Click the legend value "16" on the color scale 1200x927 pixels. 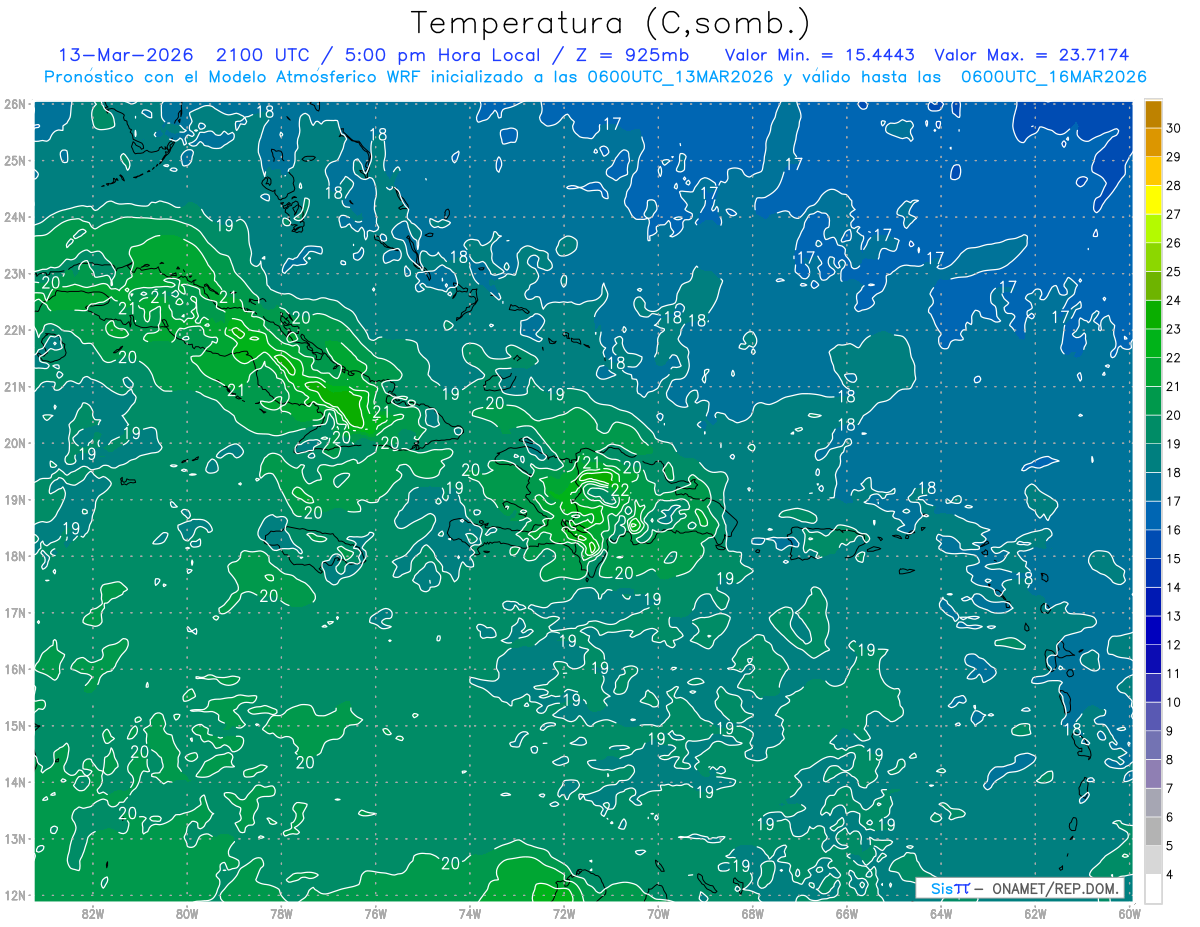tap(1174, 530)
